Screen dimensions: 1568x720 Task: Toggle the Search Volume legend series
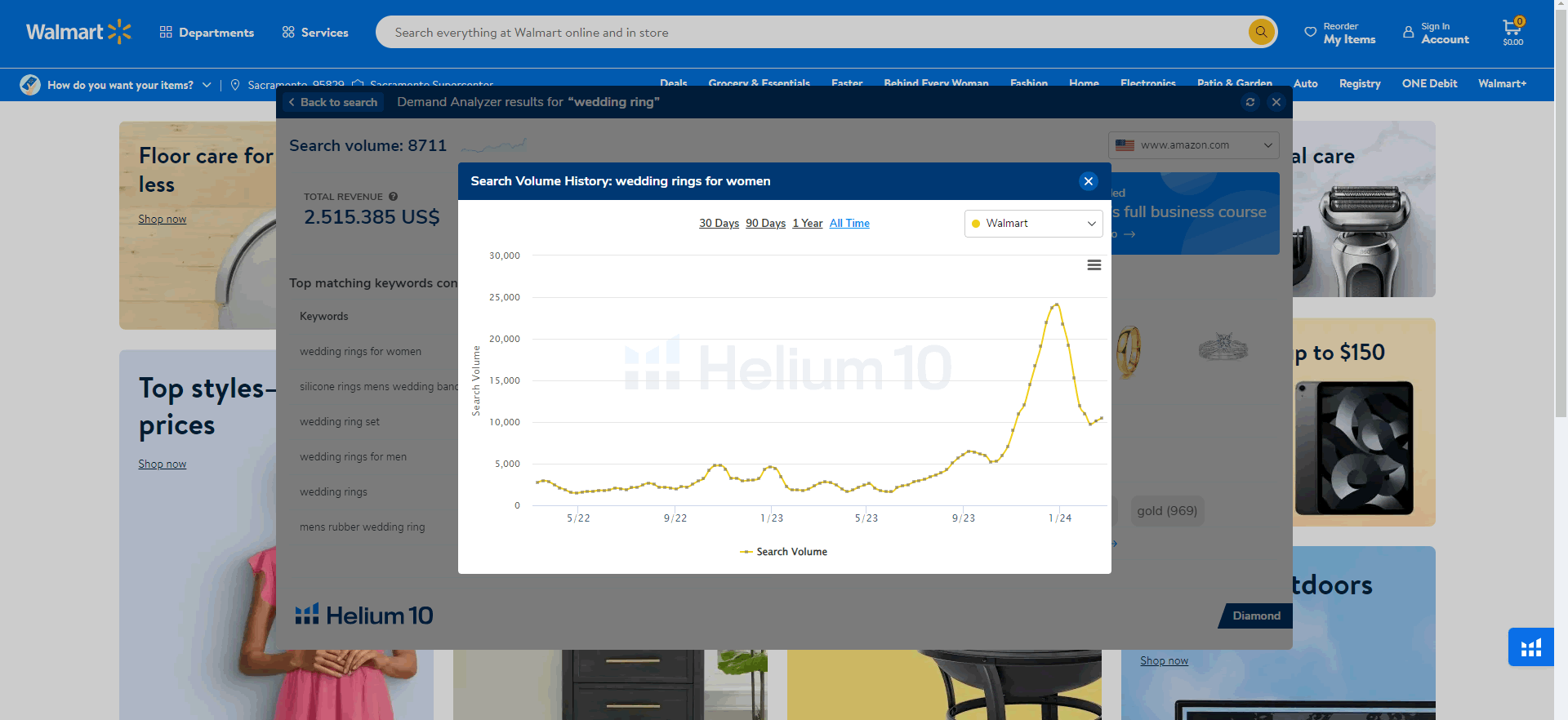(x=783, y=552)
